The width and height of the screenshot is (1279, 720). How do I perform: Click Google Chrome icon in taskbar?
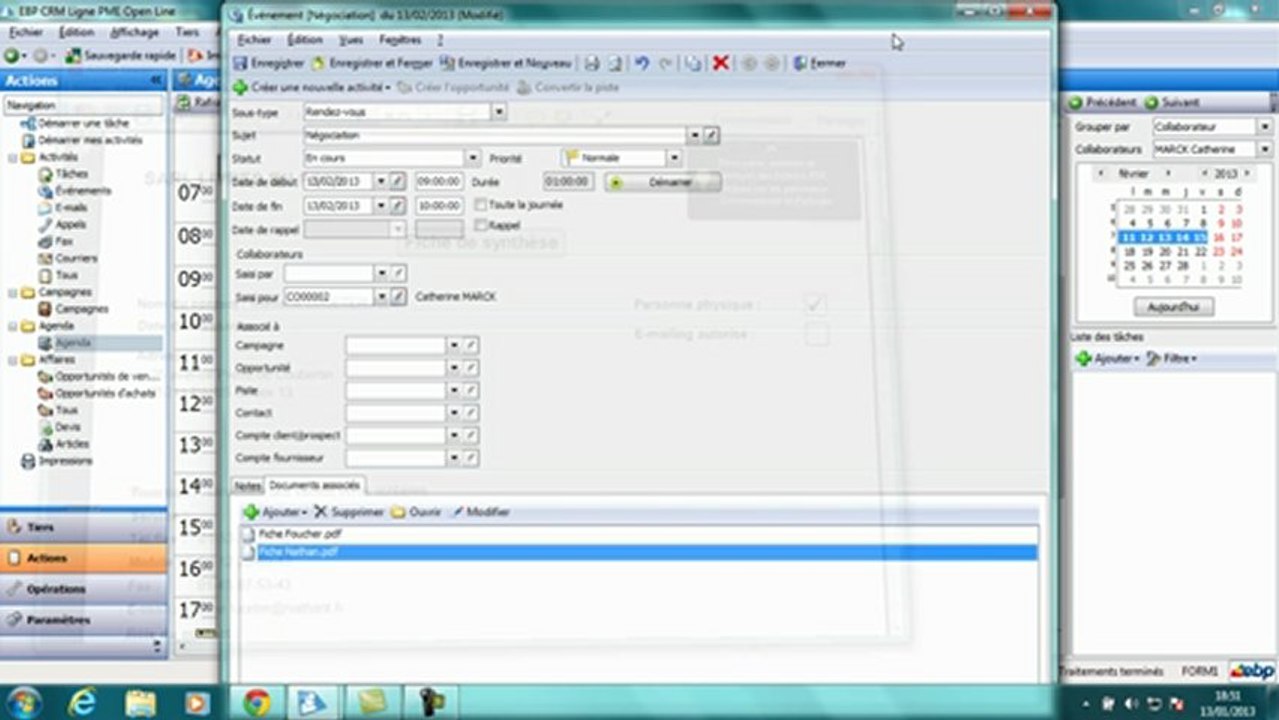click(257, 702)
